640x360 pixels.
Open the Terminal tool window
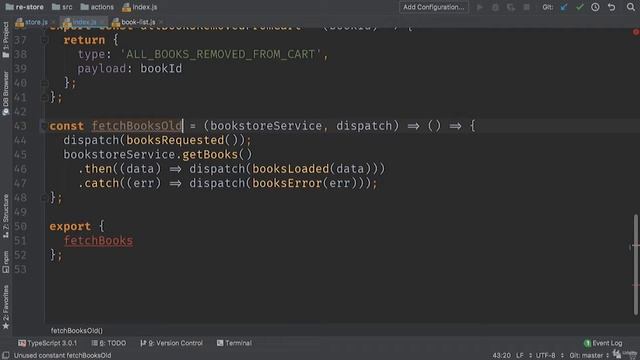[234, 343]
